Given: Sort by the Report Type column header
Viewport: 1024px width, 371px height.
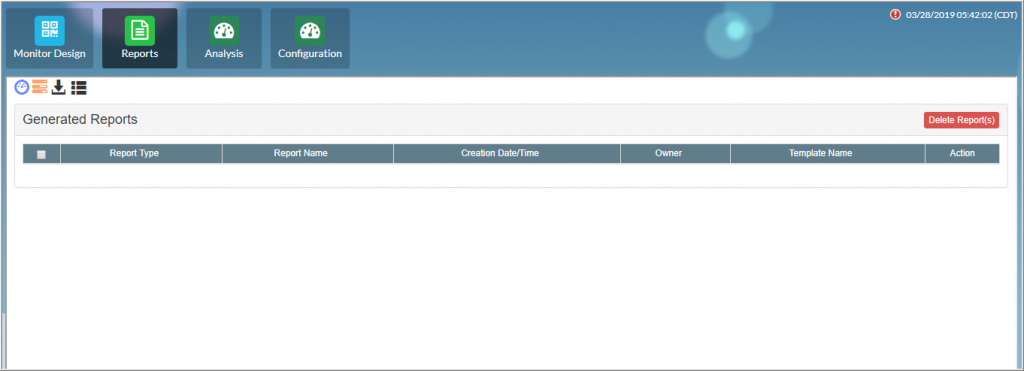Looking at the screenshot, I should (x=135, y=153).
